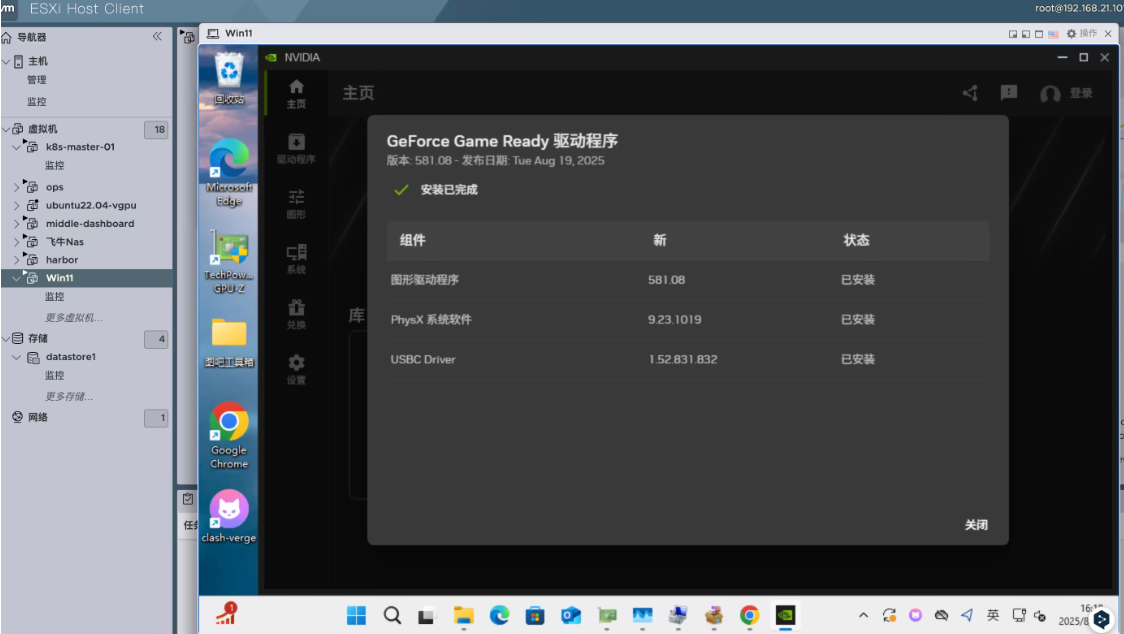Select the Microsoft Edge desktop shortcut
The image size is (1124, 634).
(229, 172)
